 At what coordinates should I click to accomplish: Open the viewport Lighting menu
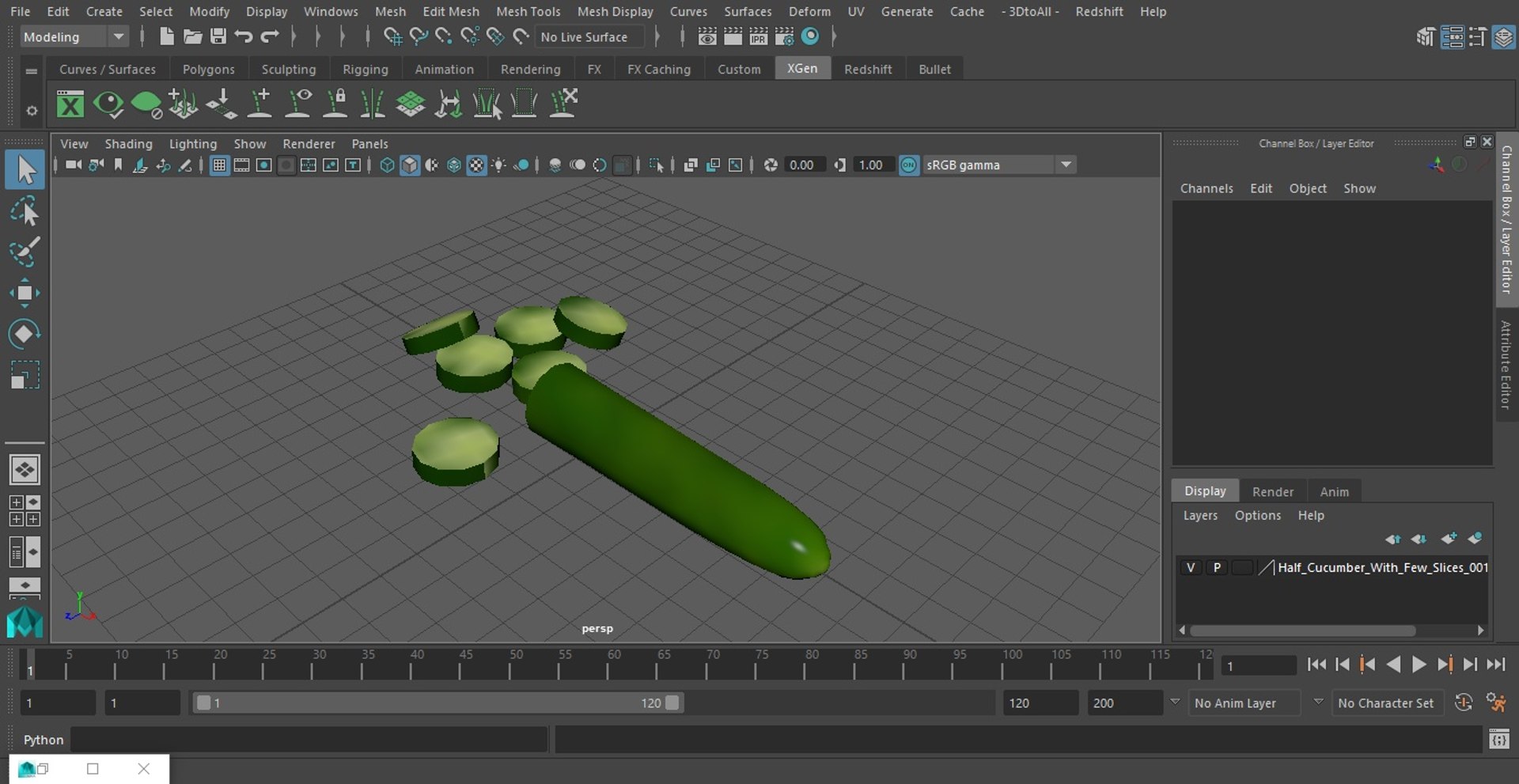pos(192,143)
